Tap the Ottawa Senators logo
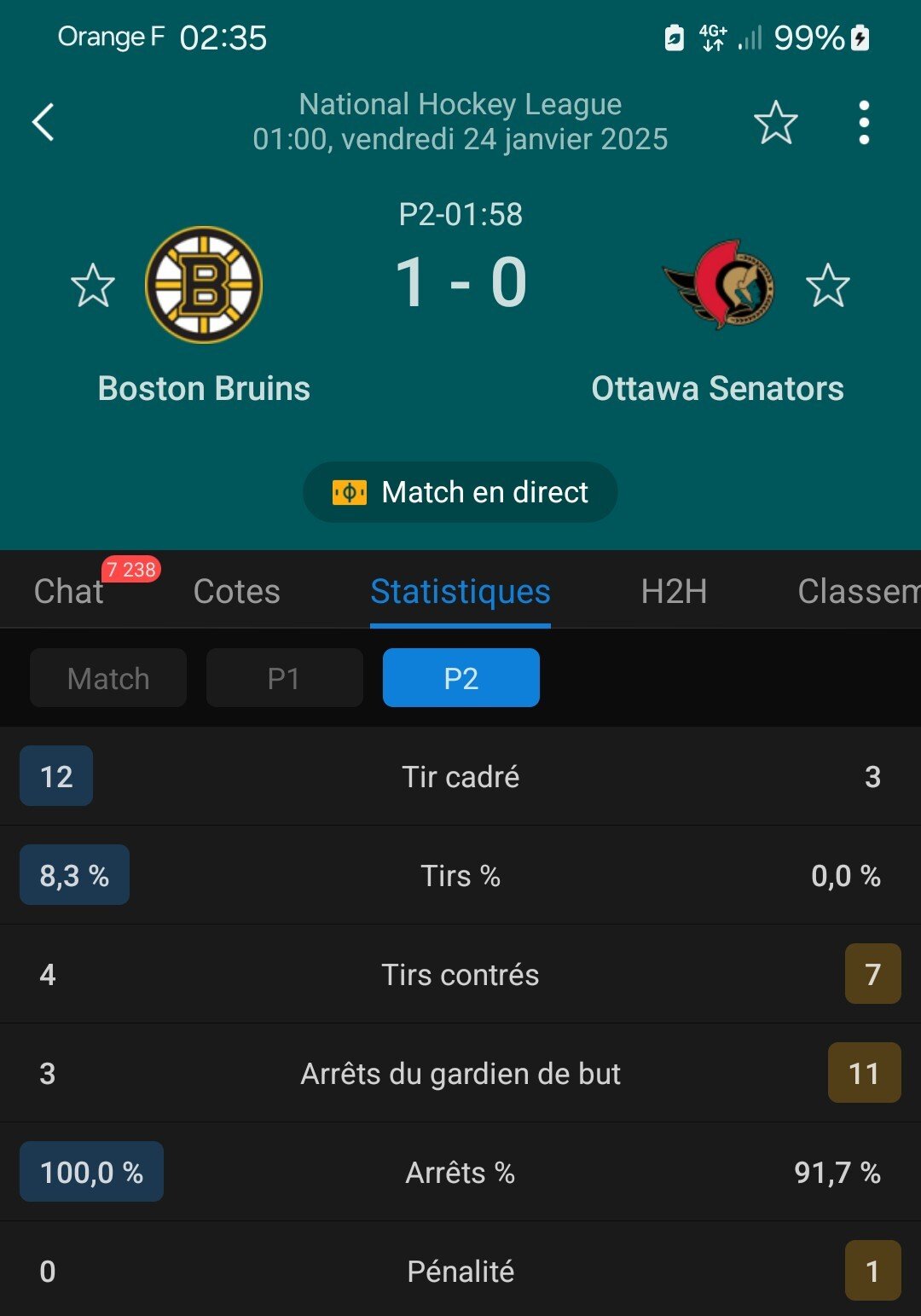 [719, 285]
